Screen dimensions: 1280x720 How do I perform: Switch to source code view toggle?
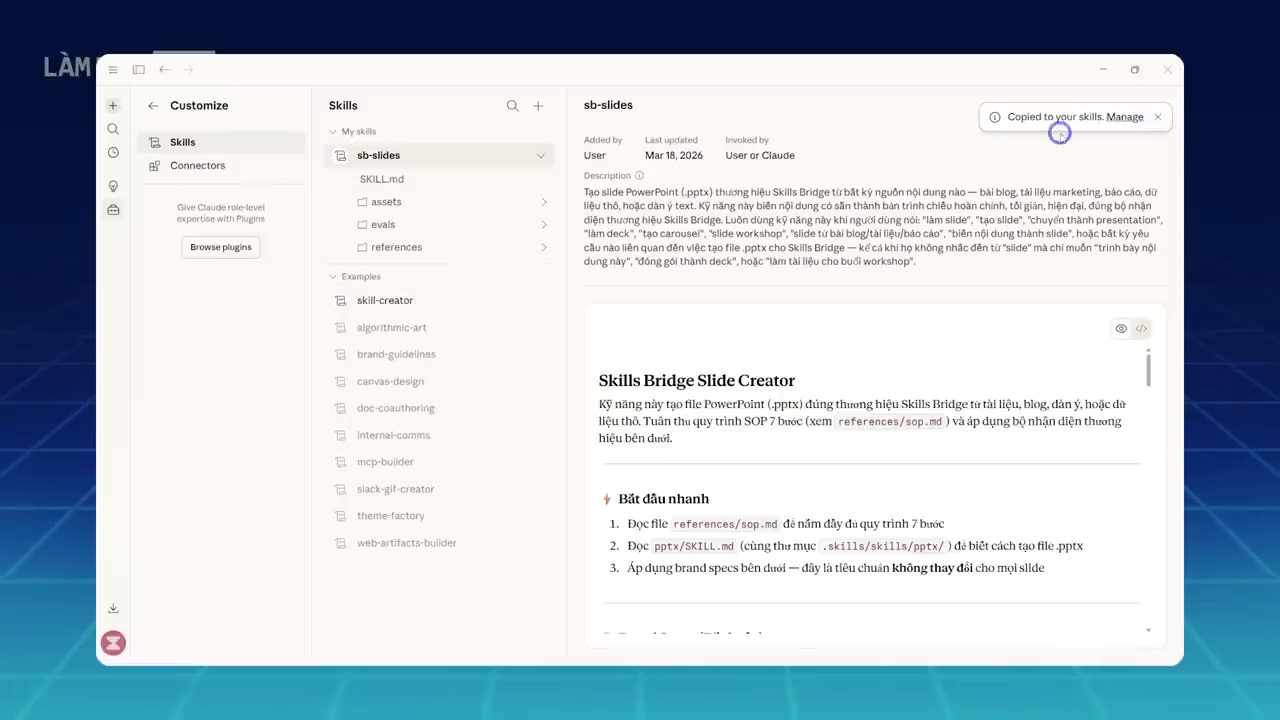click(x=1141, y=328)
